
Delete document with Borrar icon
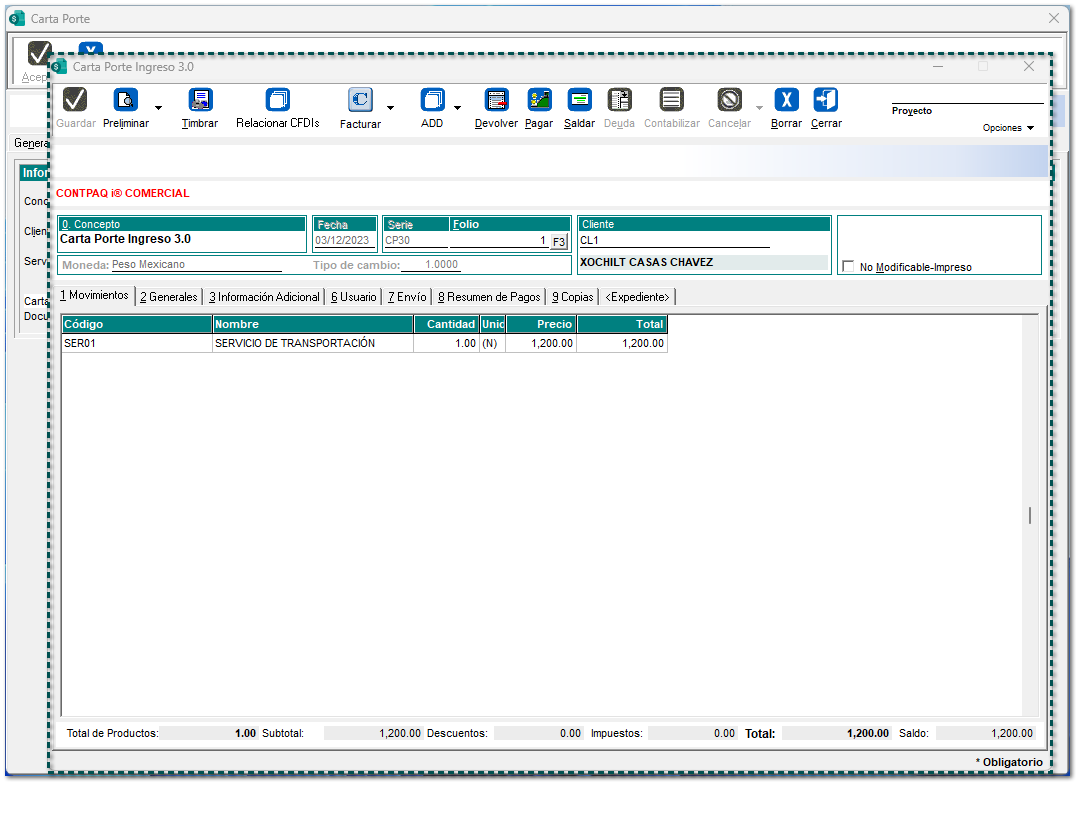click(x=786, y=101)
